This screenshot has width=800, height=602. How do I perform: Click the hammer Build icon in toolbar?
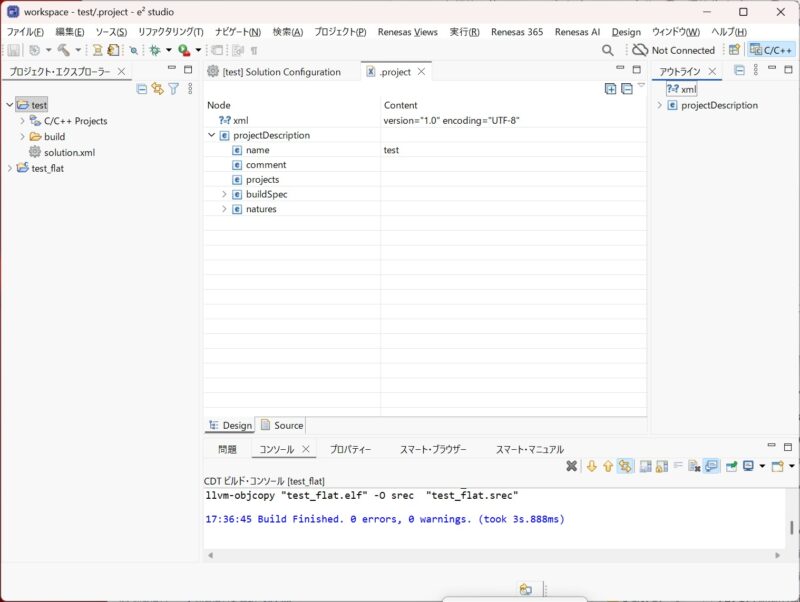64,50
